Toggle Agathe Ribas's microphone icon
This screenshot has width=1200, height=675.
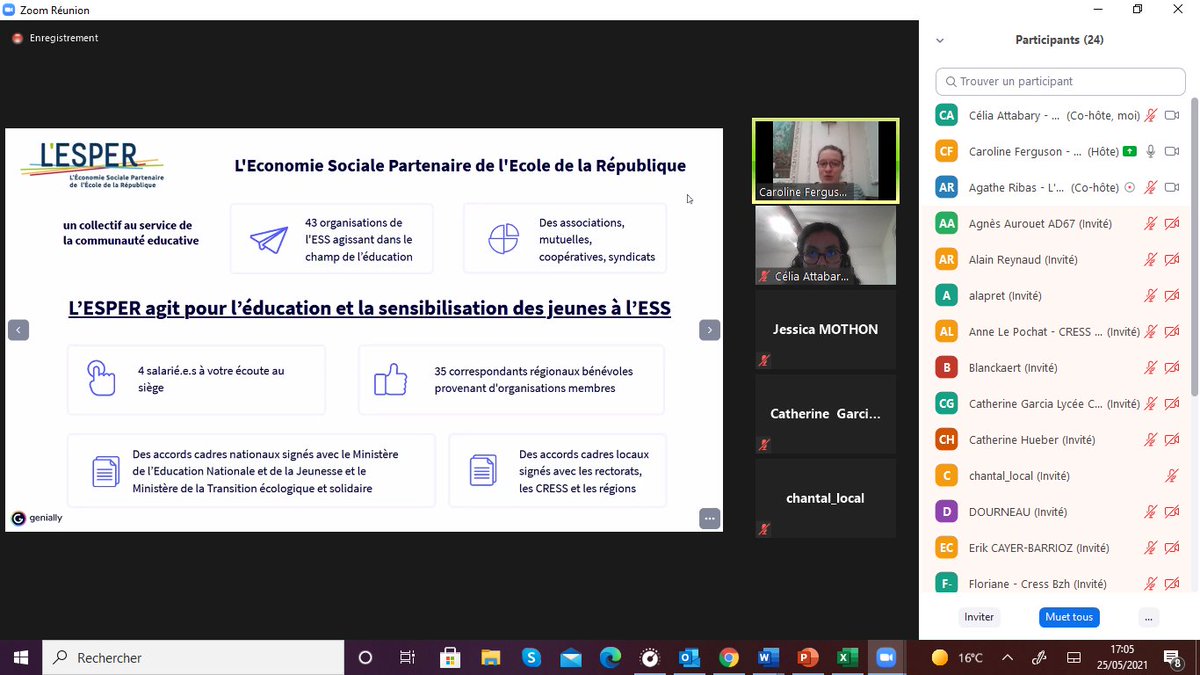[x=1151, y=187]
